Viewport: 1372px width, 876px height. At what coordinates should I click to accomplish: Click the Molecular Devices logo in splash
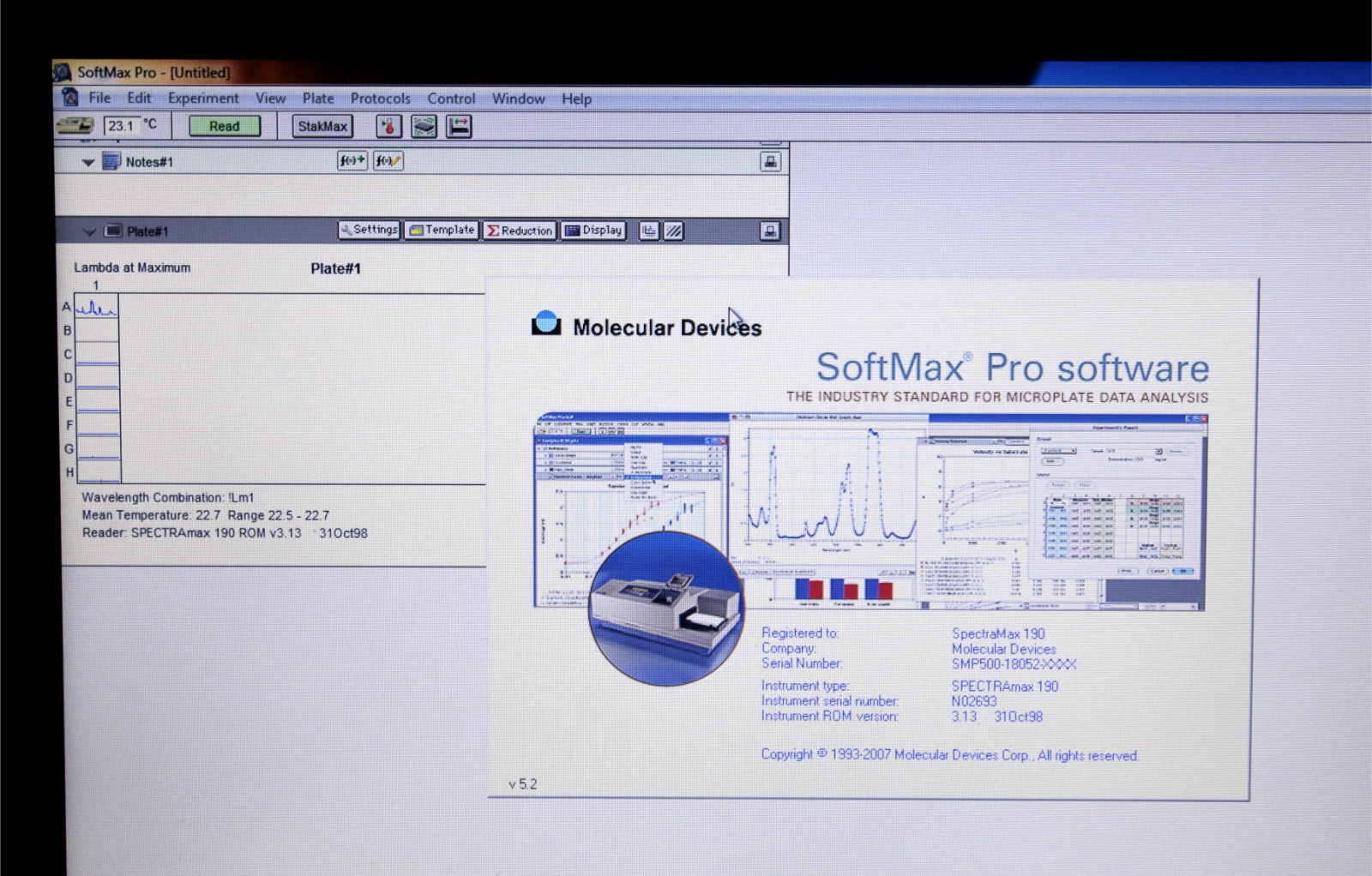coord(546,323)
